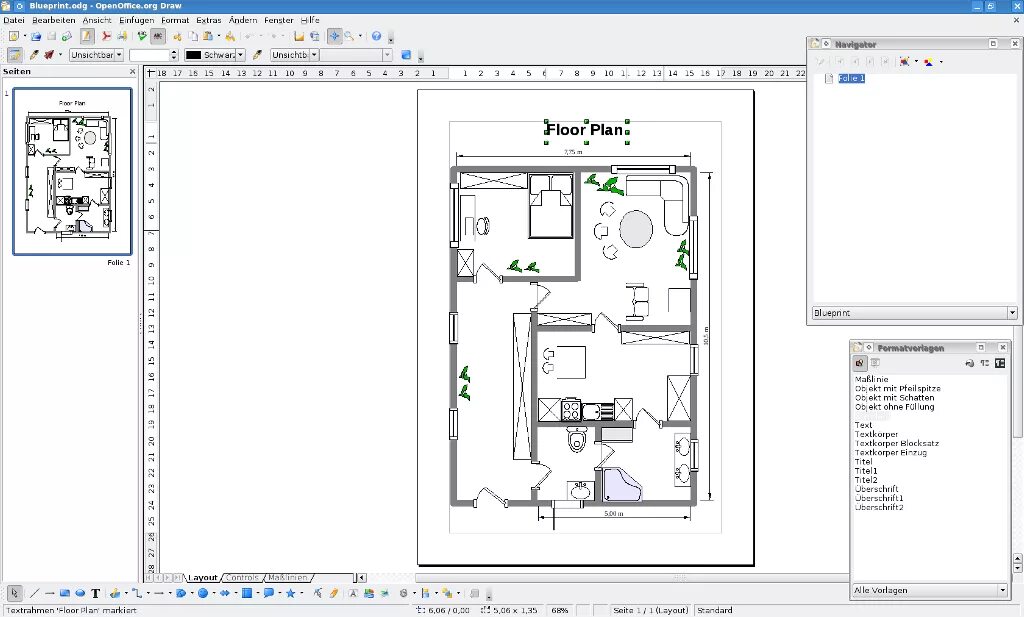Select Maßlinie style in Formatvorlagen

pos(871,379)
